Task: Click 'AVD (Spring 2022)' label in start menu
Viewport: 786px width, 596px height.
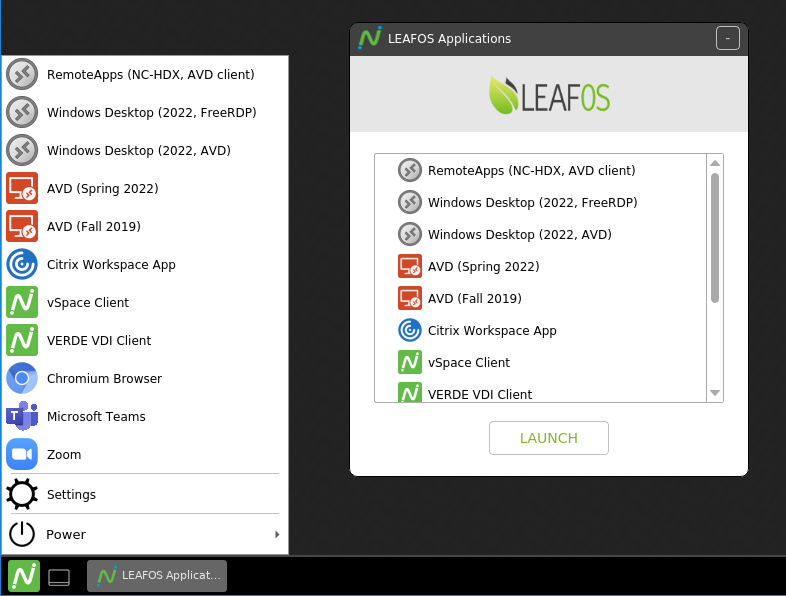Action: [x=103, y=189]
